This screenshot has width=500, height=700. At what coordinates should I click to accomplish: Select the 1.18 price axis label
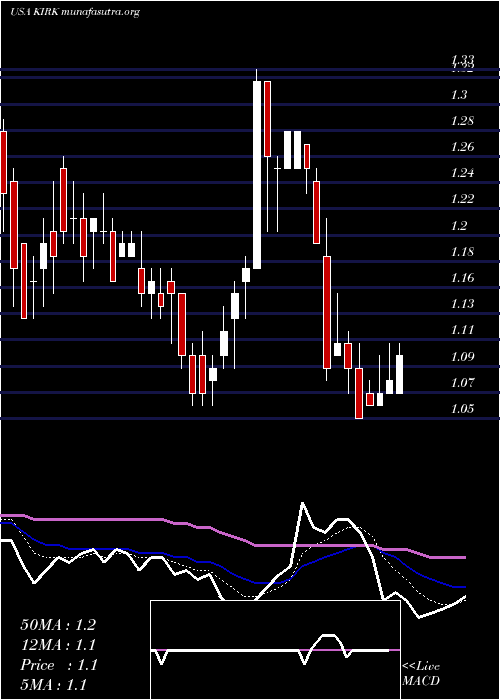coord(462,252)
